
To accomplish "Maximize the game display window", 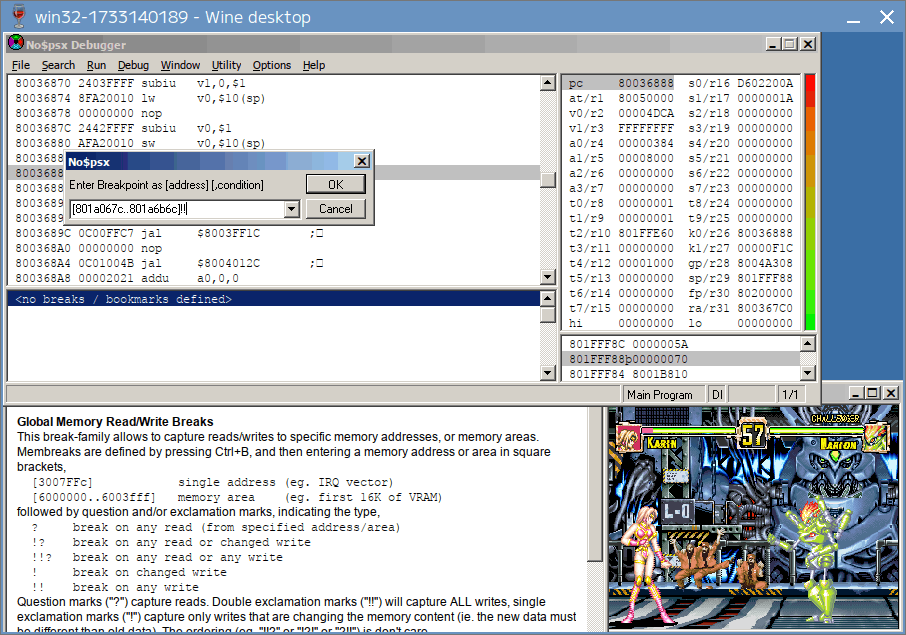I will (x=873, y=393).
